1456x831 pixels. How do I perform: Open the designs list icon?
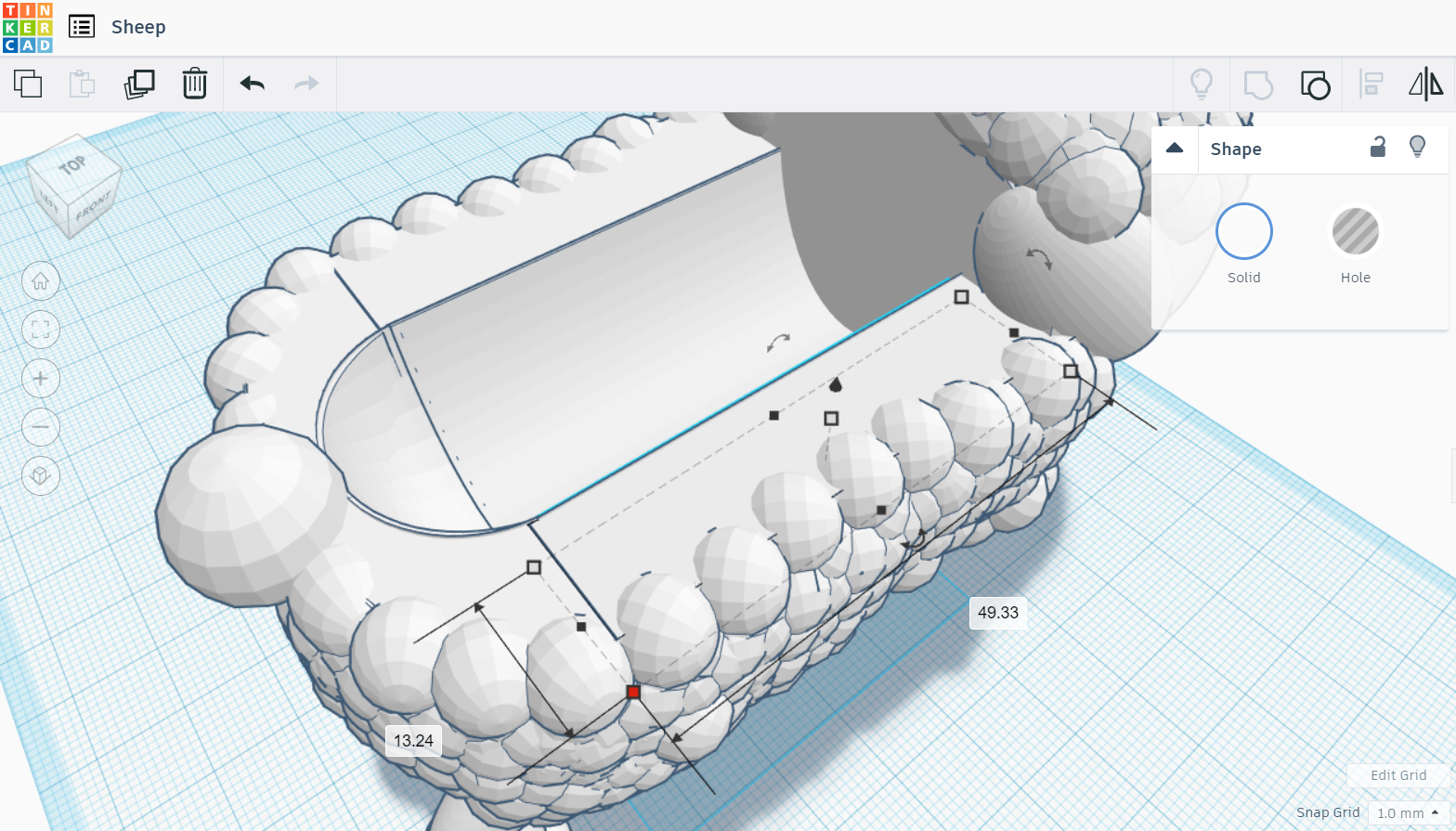tap(82, 27)
